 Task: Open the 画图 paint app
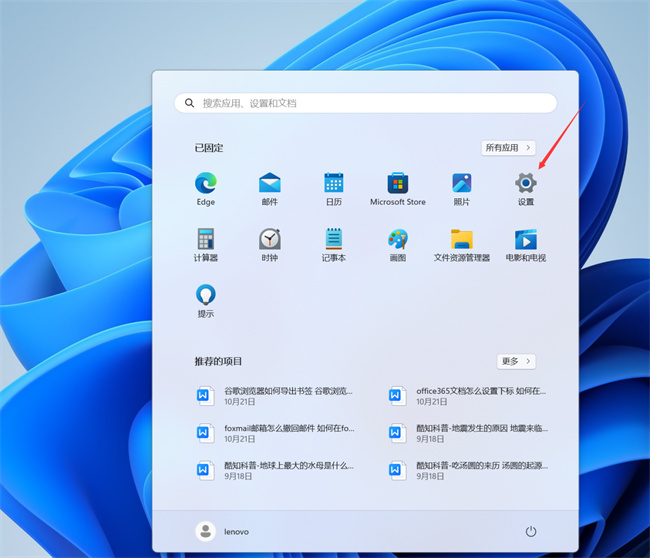[x=398, y=245]
